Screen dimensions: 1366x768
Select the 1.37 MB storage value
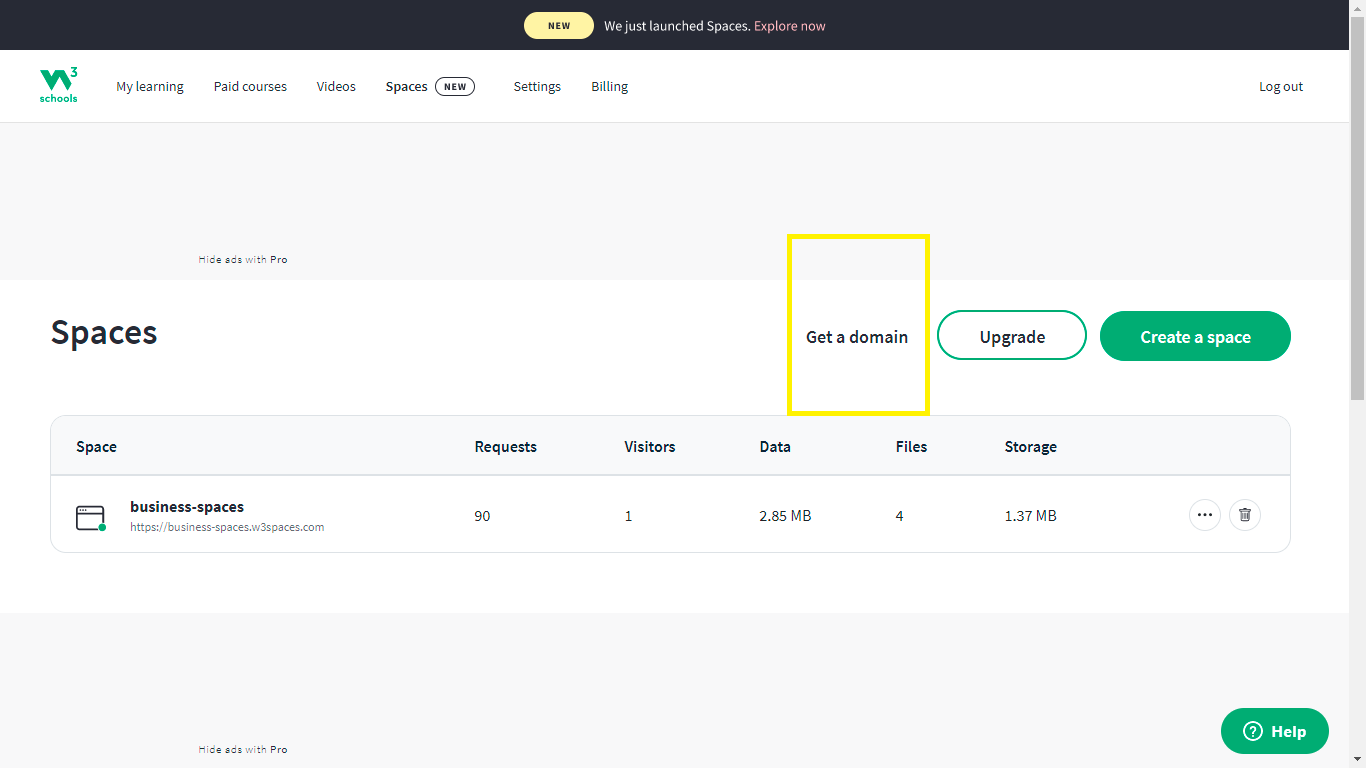click(x=1031, y=516)
